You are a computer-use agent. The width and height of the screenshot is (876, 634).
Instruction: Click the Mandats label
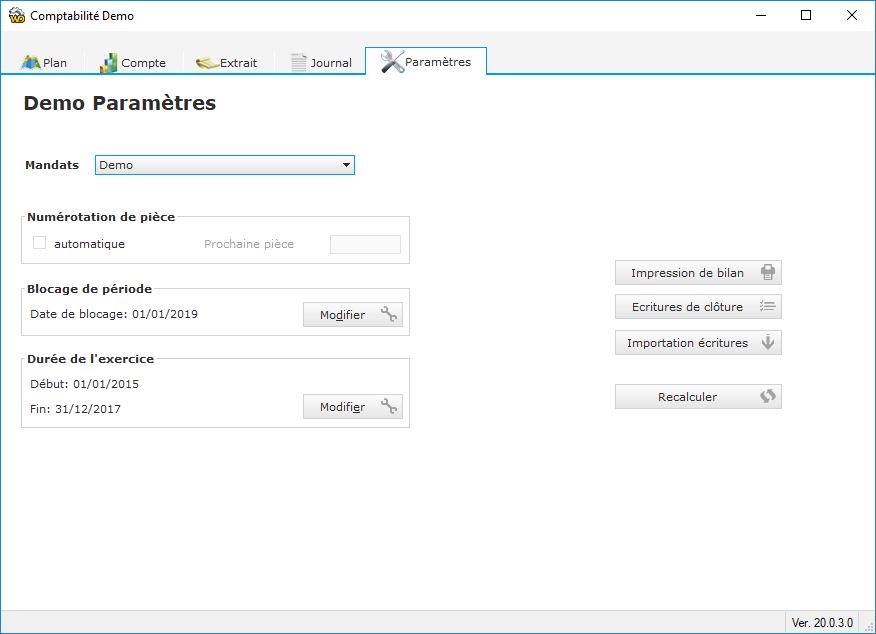point(52,165)
